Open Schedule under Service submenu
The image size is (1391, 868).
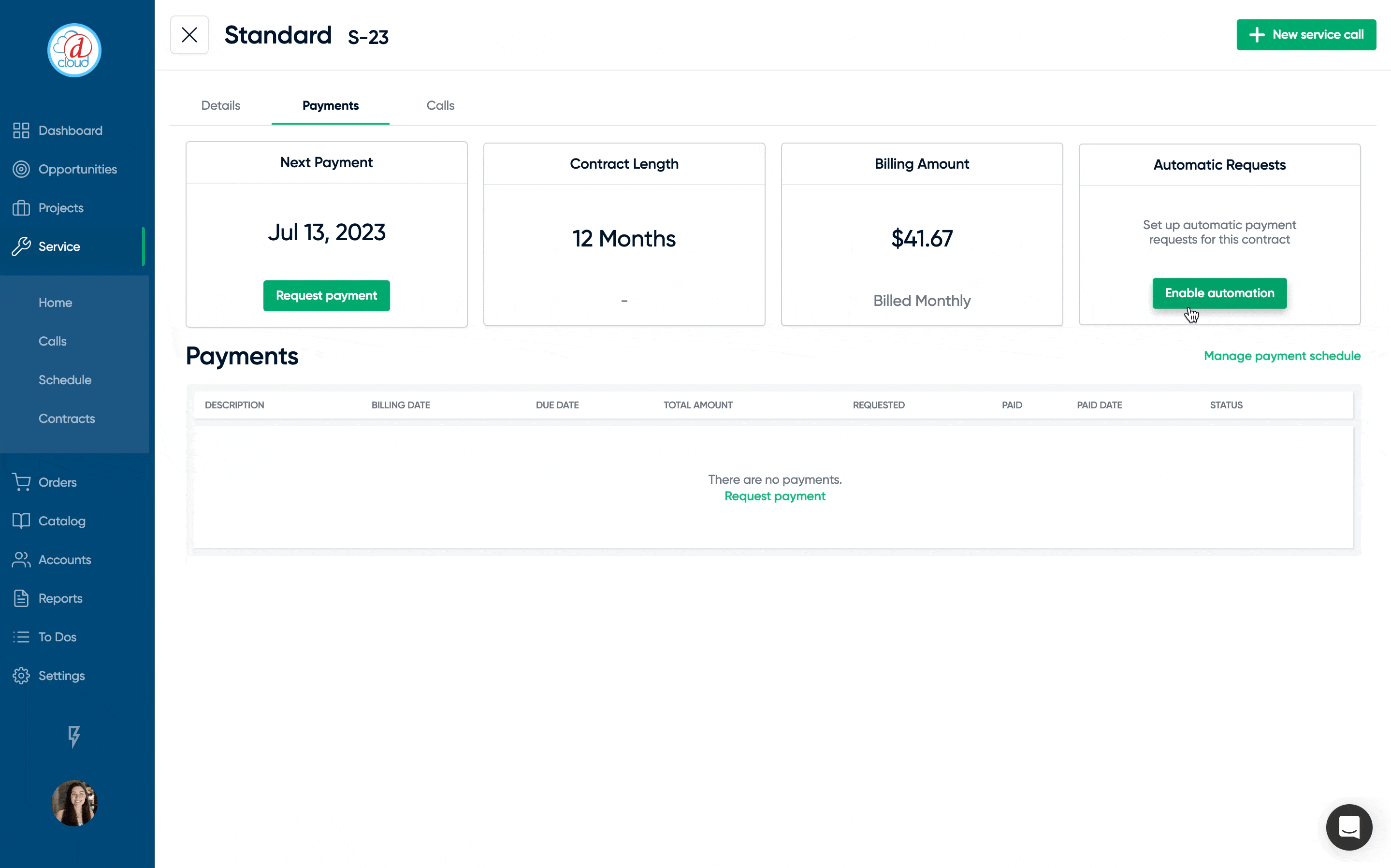click(65, 380)
